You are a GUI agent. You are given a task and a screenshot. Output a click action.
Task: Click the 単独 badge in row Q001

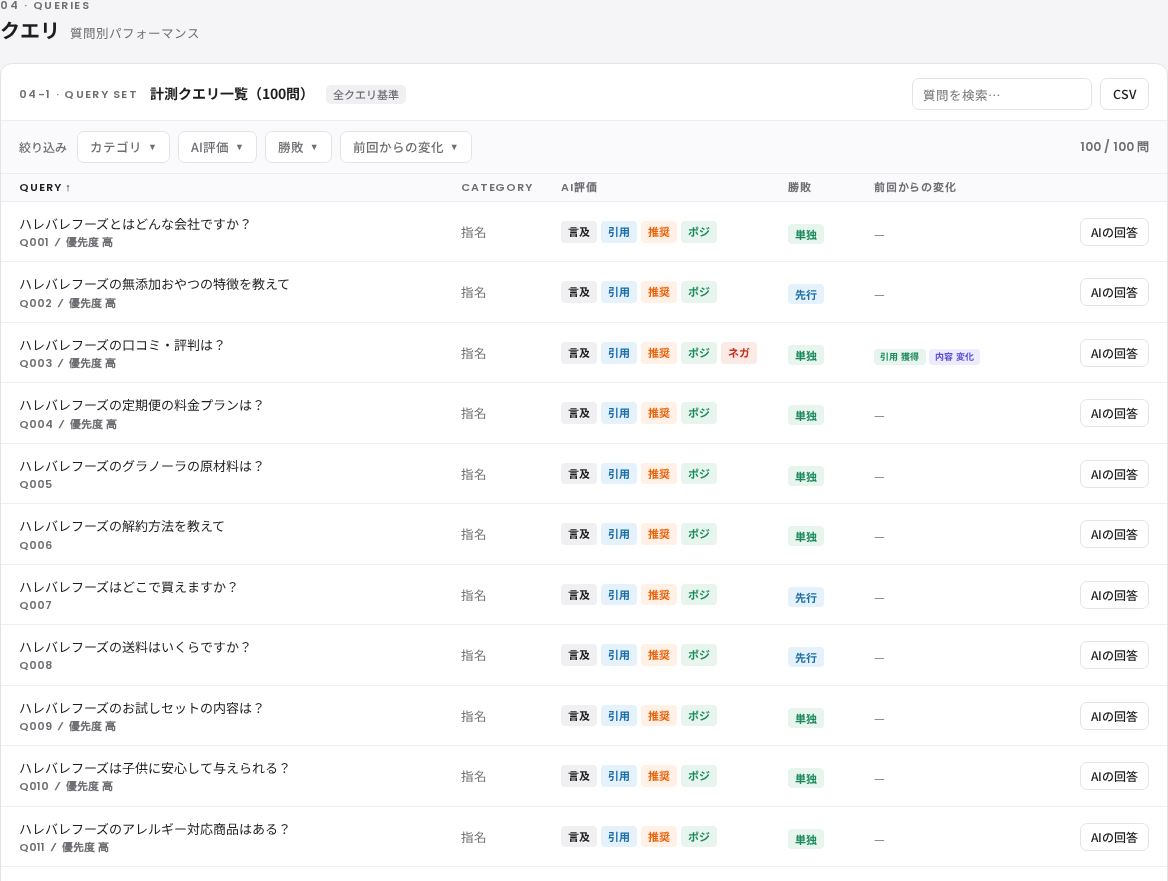click(805, 235)
